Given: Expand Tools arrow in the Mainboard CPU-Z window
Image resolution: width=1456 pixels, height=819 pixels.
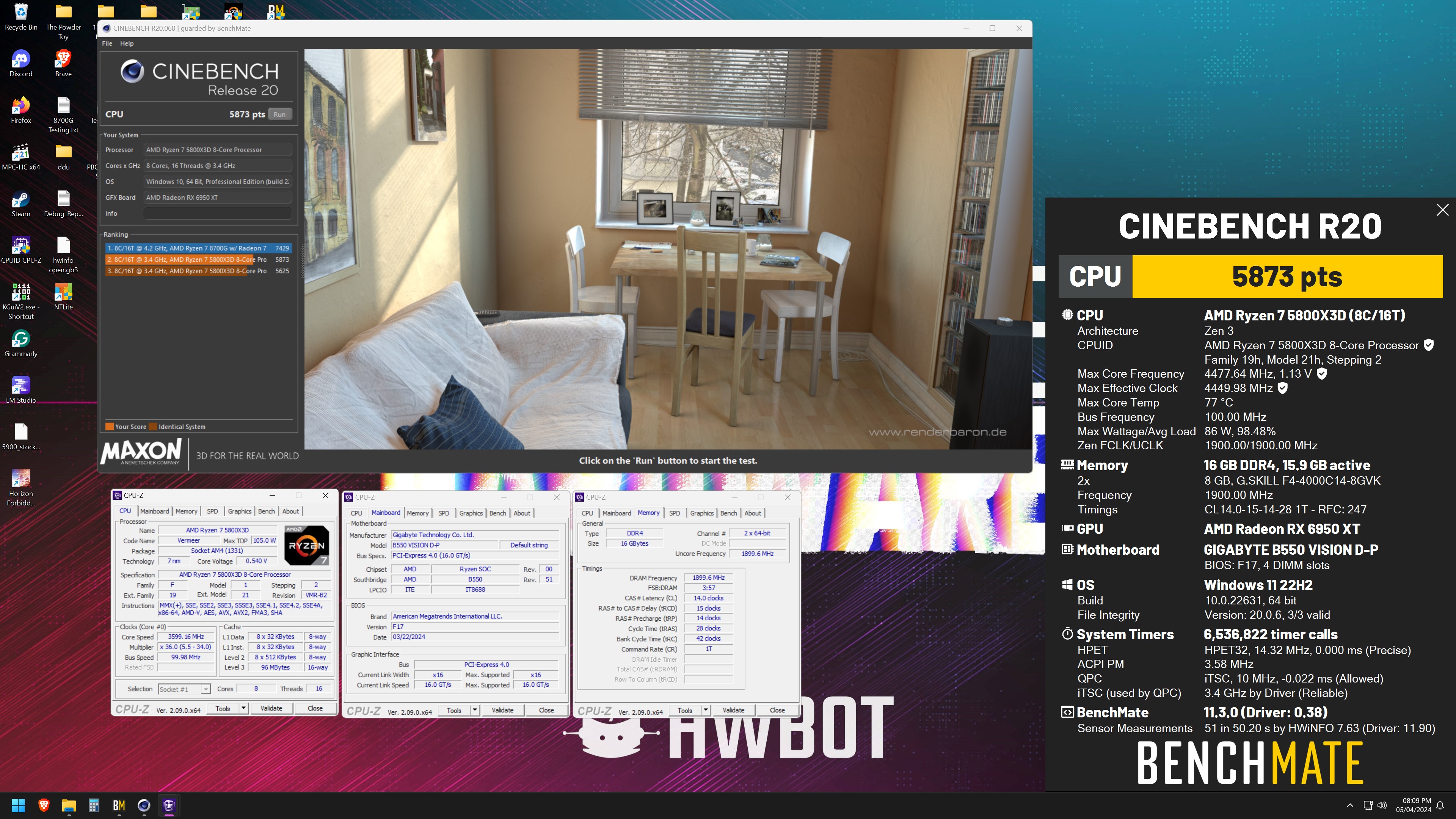Looking at the screenshot, I should coord(475,710).
